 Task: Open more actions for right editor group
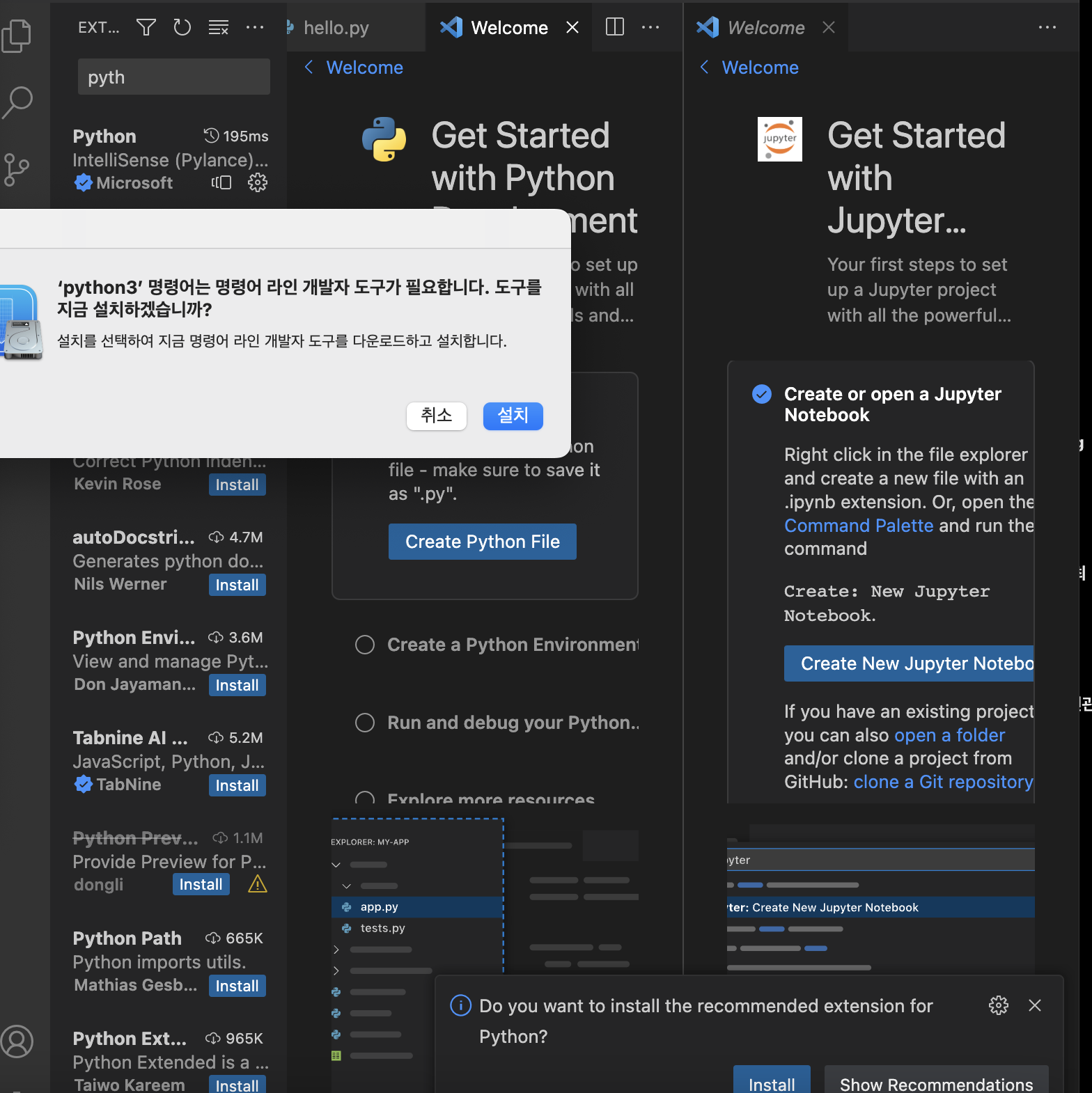pos(1047,27)
